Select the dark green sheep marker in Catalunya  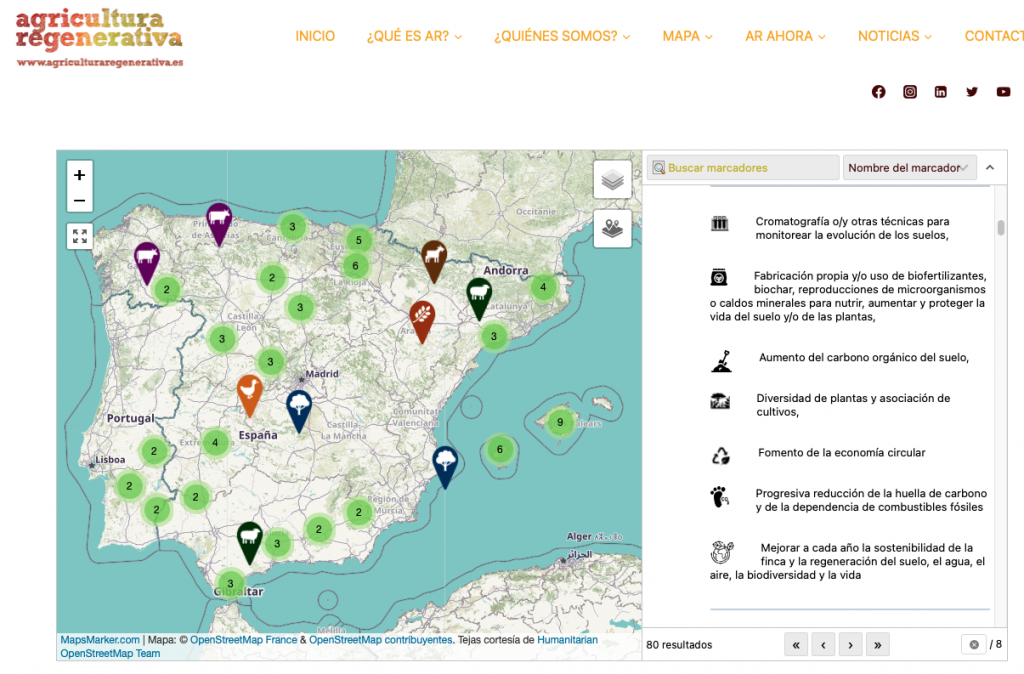(x=479, y=297)
